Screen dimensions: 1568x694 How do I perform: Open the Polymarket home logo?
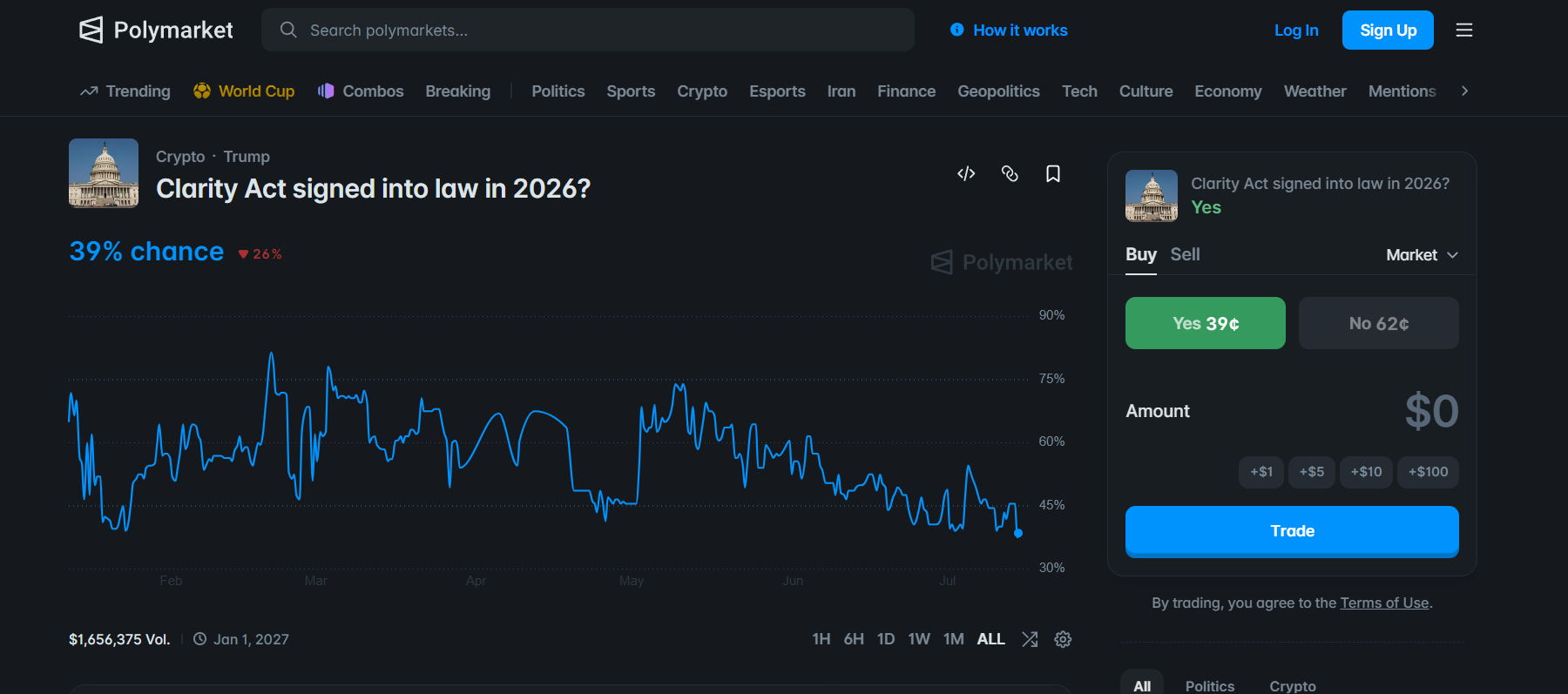pyautogui.click(x=156, y=30)
